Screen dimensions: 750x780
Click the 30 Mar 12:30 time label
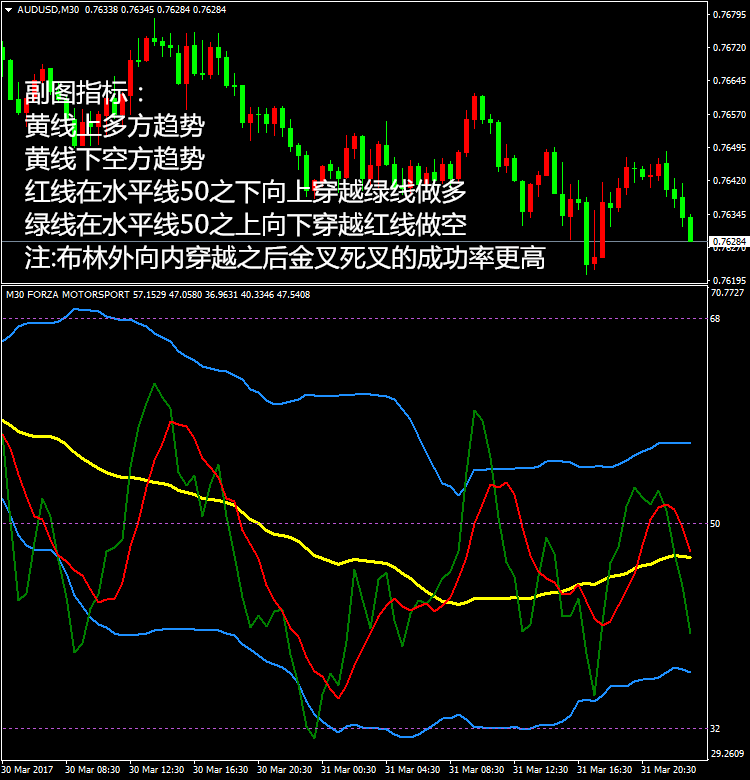(x=157, y=770)
